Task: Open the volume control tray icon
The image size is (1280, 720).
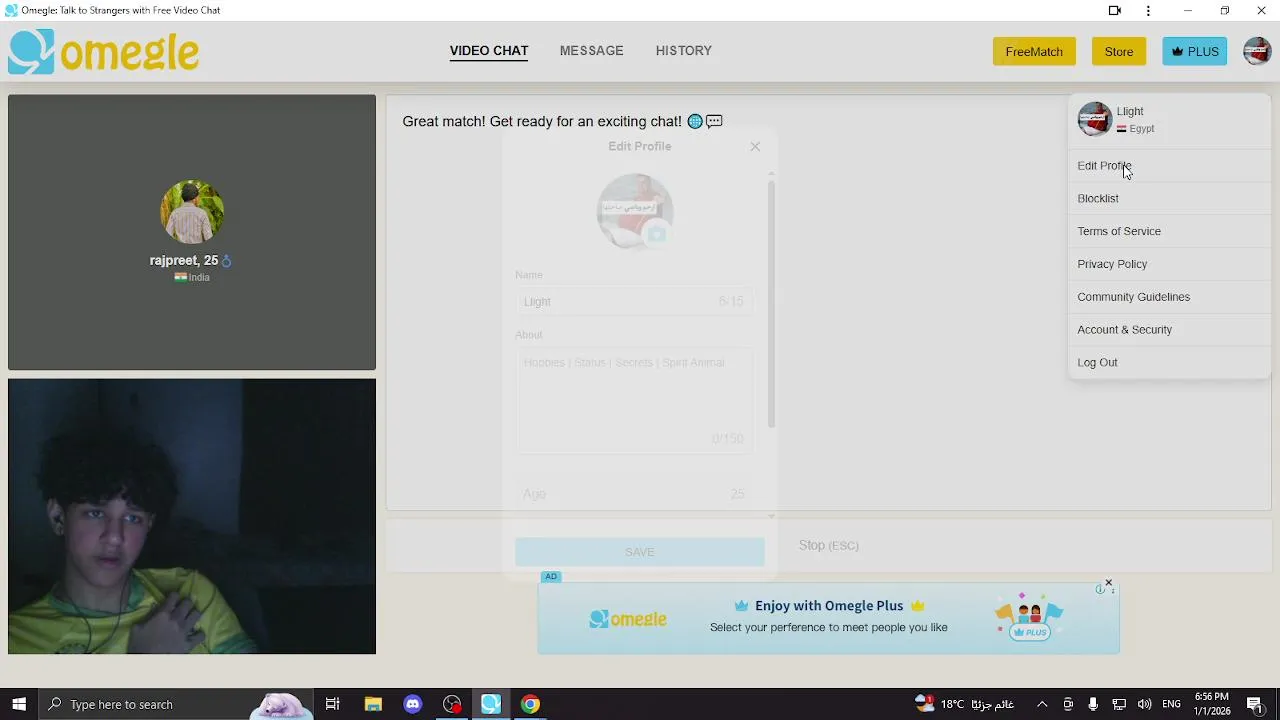Action: (x=1144, y=704)
